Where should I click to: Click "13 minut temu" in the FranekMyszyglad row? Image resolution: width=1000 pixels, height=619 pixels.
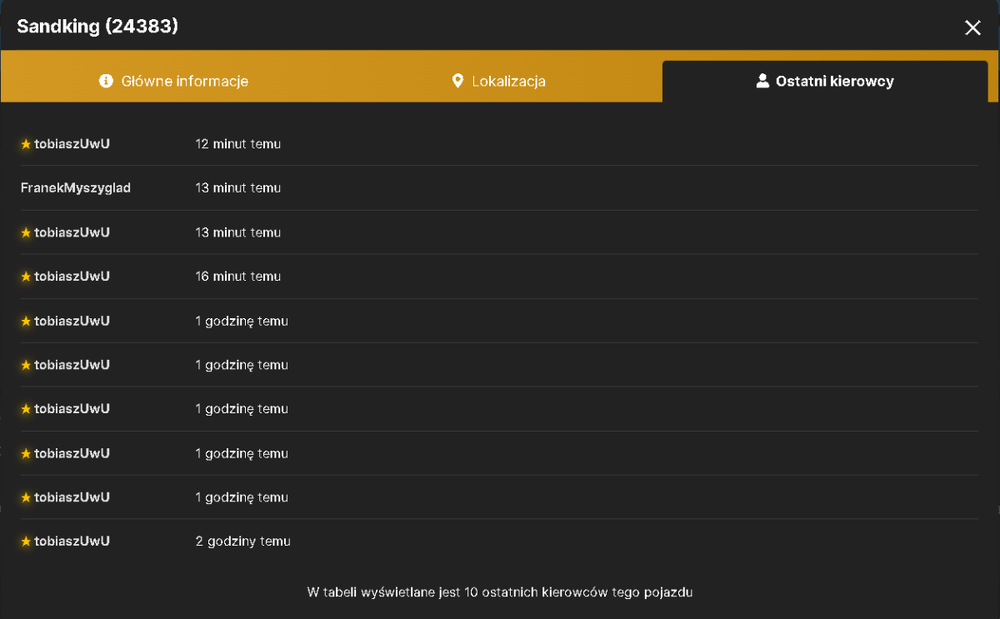(238, 188)
